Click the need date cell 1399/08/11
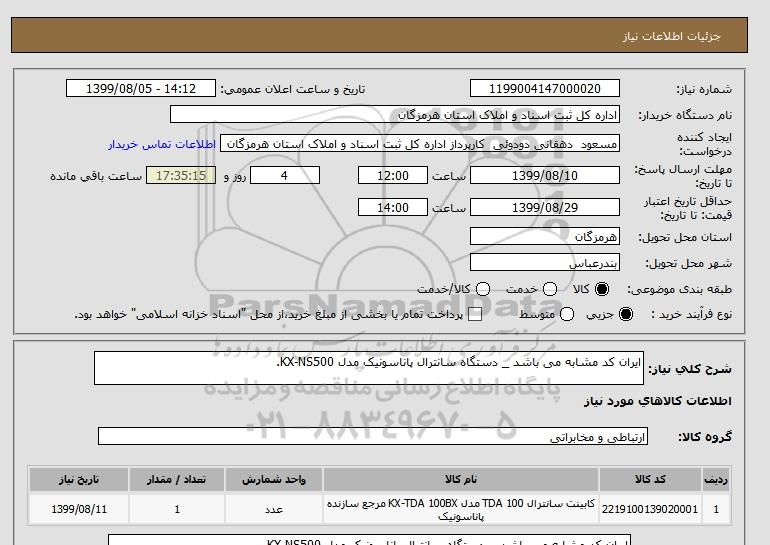Image resolution: width=770 pixels, height=545 pixels. (79, 509)
